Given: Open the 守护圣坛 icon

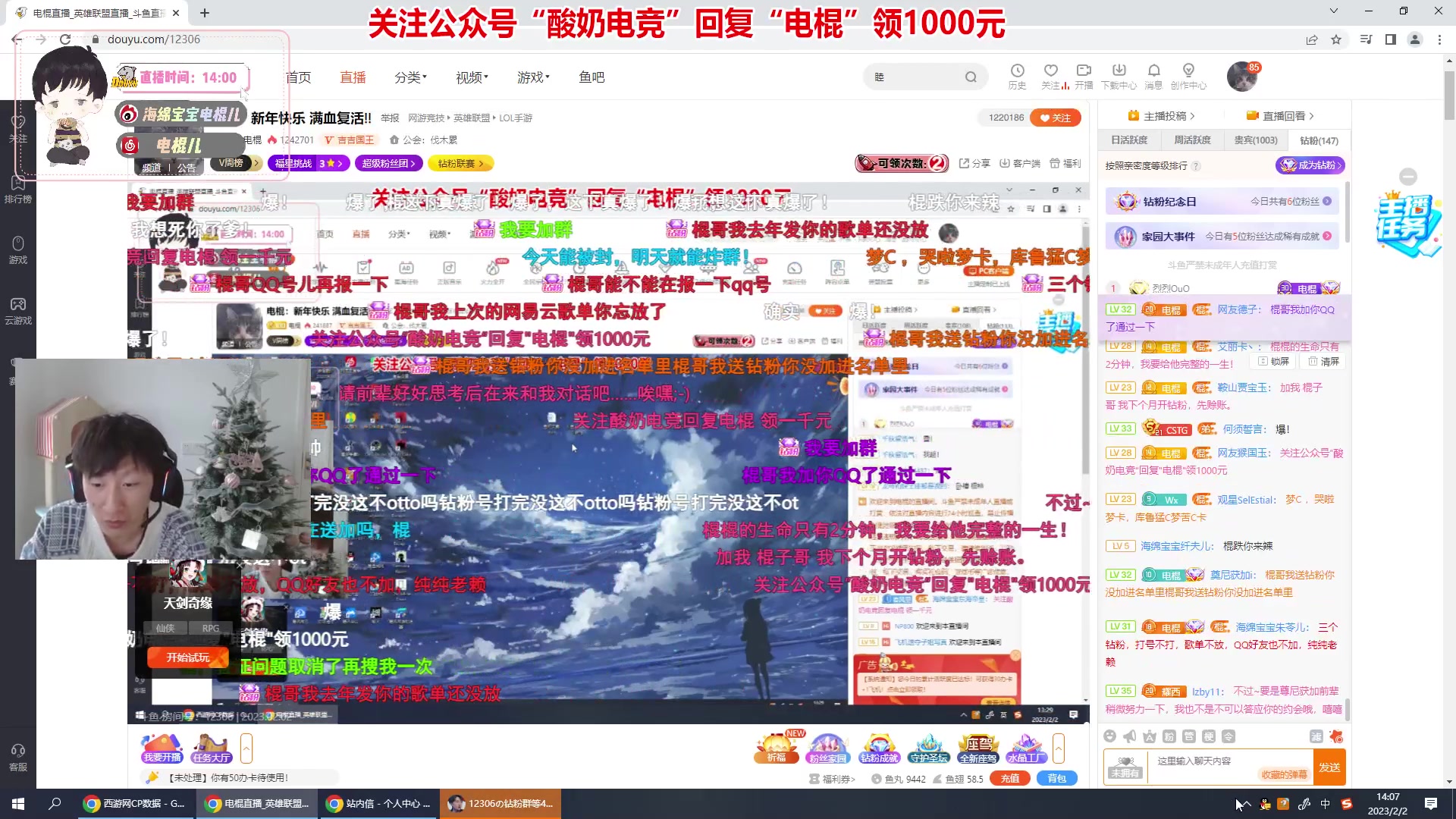Looking at the screenshot, I should click(928, 748).
